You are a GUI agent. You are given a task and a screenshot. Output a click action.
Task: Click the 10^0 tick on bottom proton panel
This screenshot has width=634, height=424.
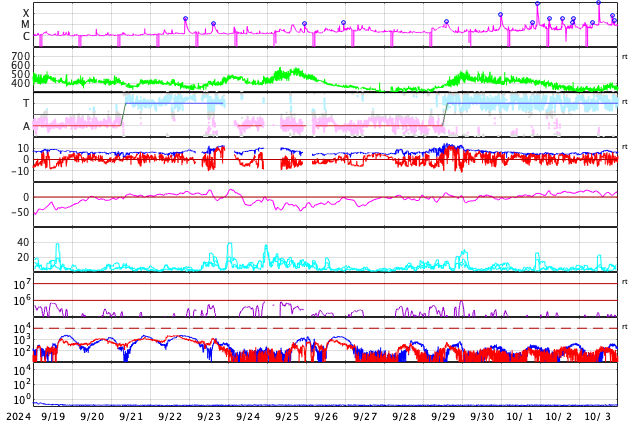coord(22,400)
